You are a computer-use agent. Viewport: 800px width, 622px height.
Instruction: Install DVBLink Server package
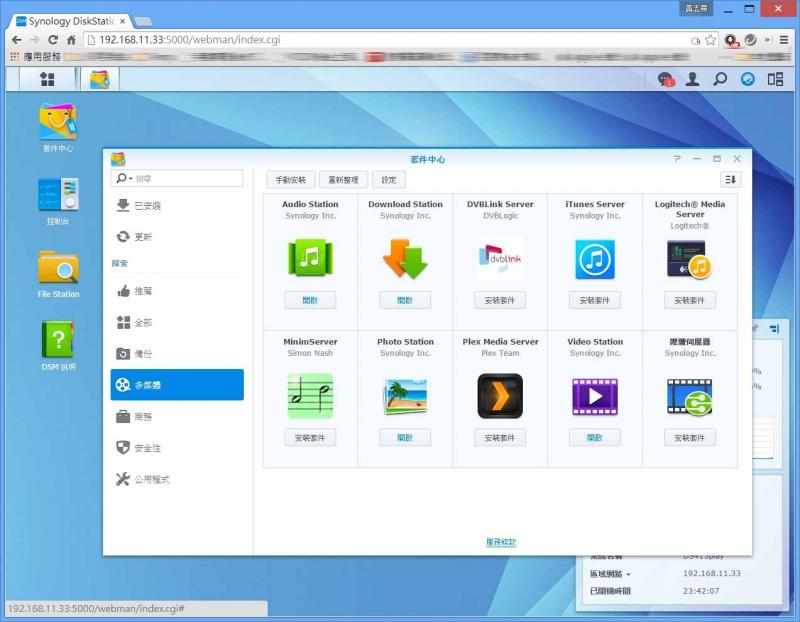click(500, 300)
